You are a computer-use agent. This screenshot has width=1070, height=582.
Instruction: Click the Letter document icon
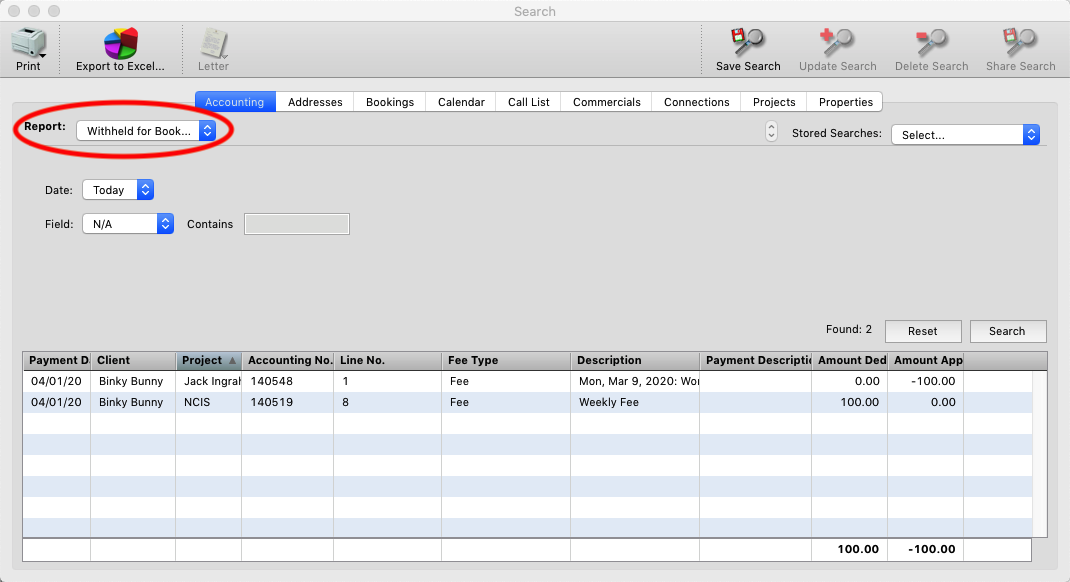click(214, 43)
